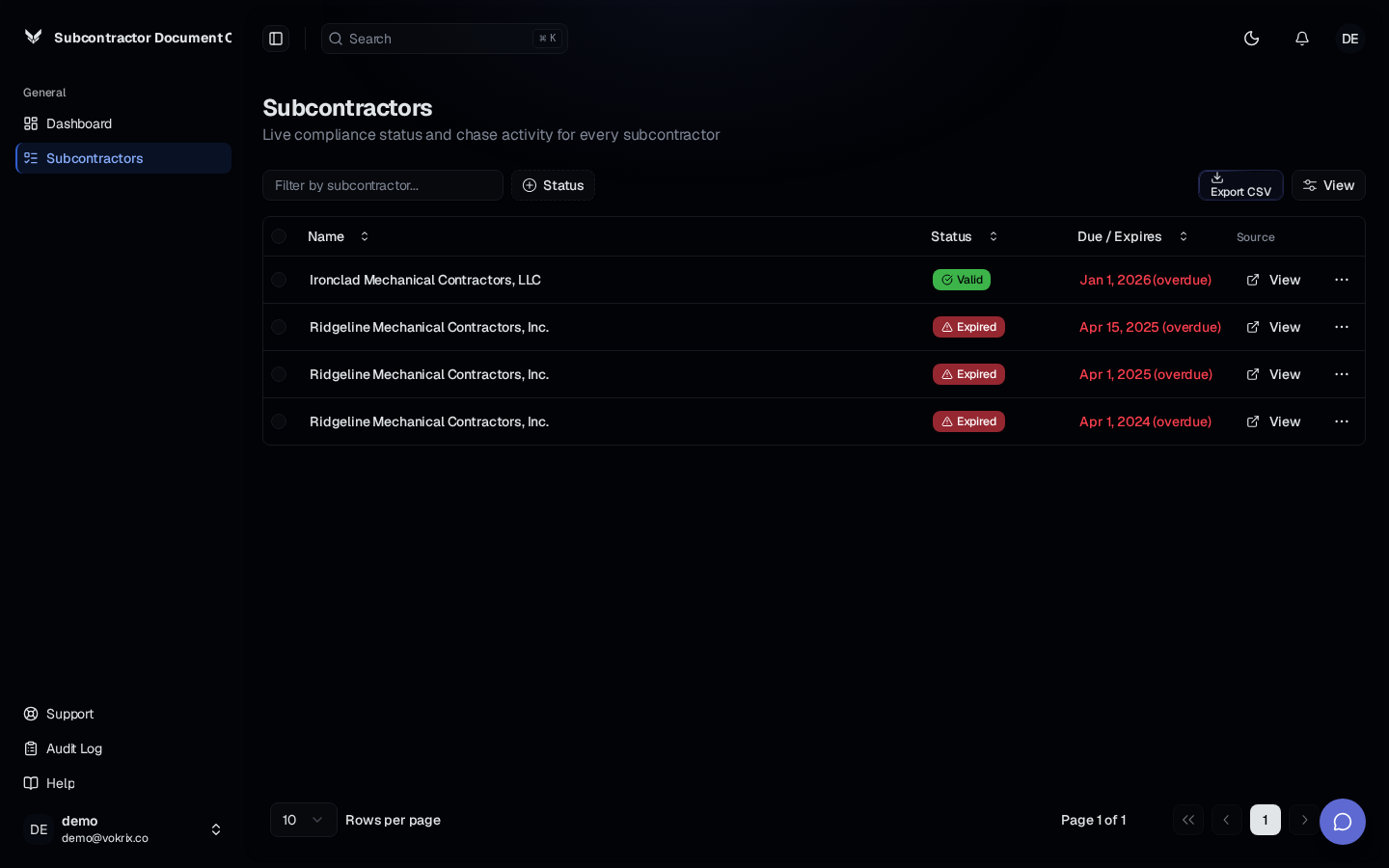
Task: View source for Apr 15, 2025 row
Action: click(x=1273, y=327)
